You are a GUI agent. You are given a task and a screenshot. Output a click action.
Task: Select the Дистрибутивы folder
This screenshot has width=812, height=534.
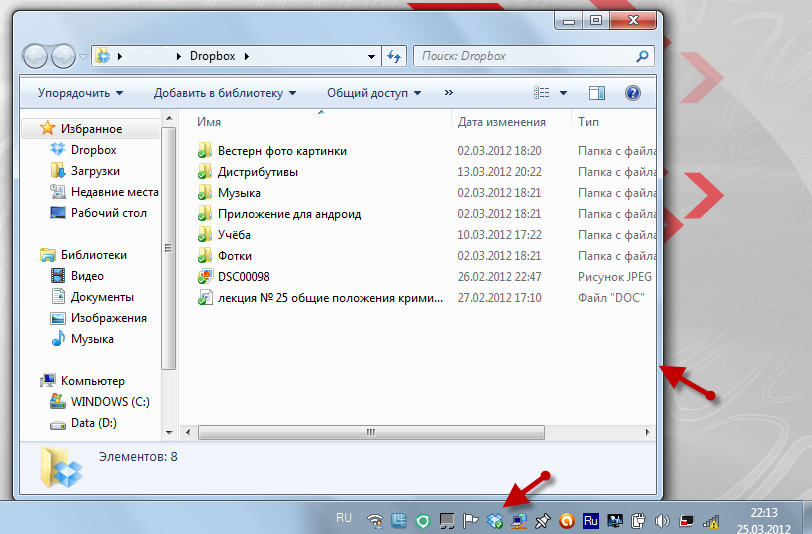[257, 172]
